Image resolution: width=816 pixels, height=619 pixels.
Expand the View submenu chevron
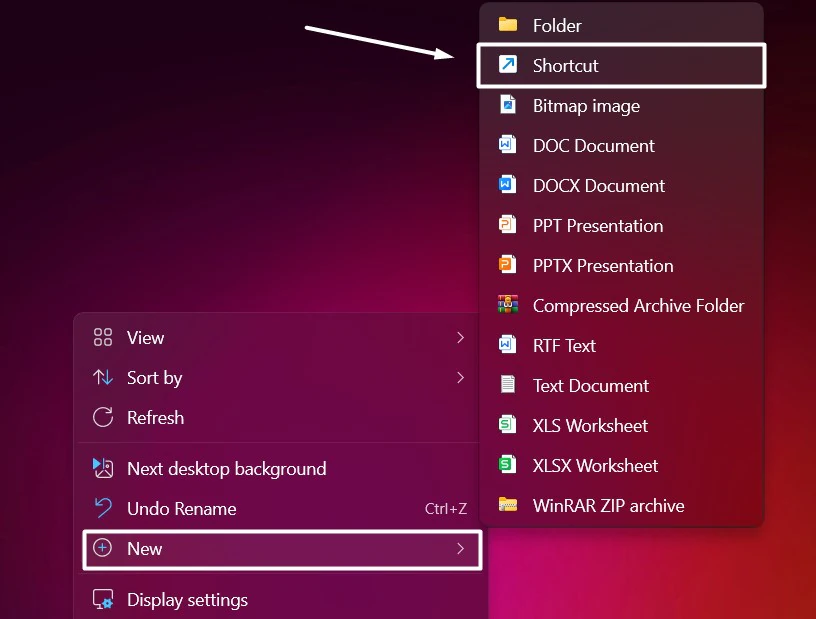point(460,337)
